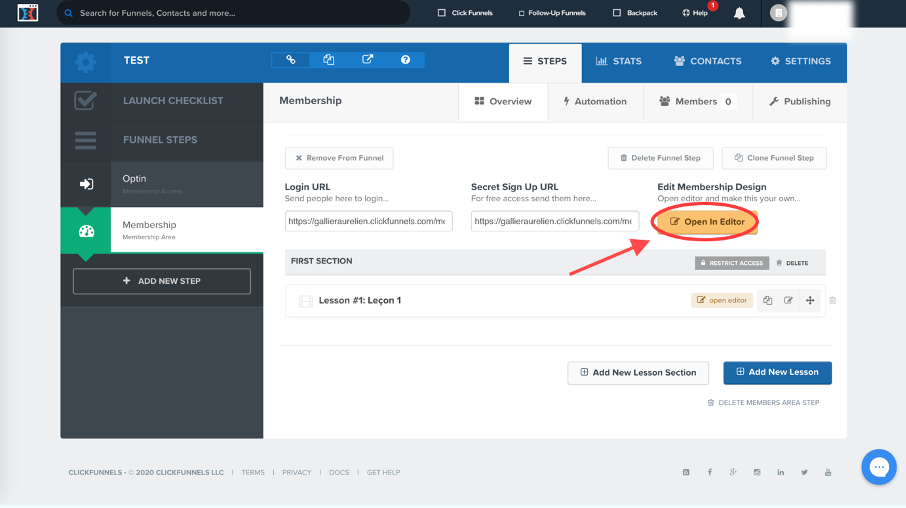Image resolution: width=906 pixels, height=508 pixels.
Task: Click the PRIVACY footer link
Action: pos(296,473)
